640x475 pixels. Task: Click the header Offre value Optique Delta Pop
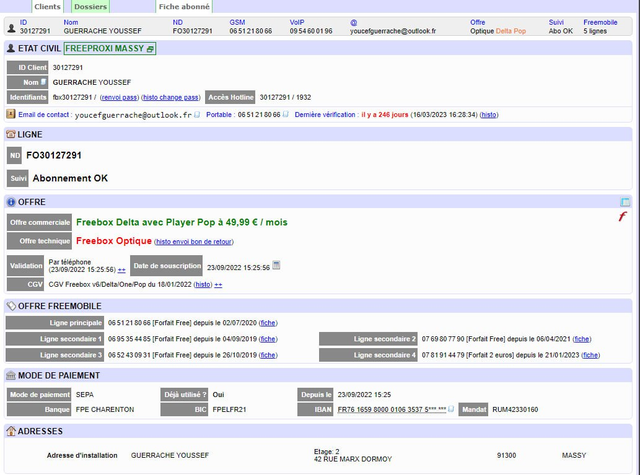click(x=498, y=31)
